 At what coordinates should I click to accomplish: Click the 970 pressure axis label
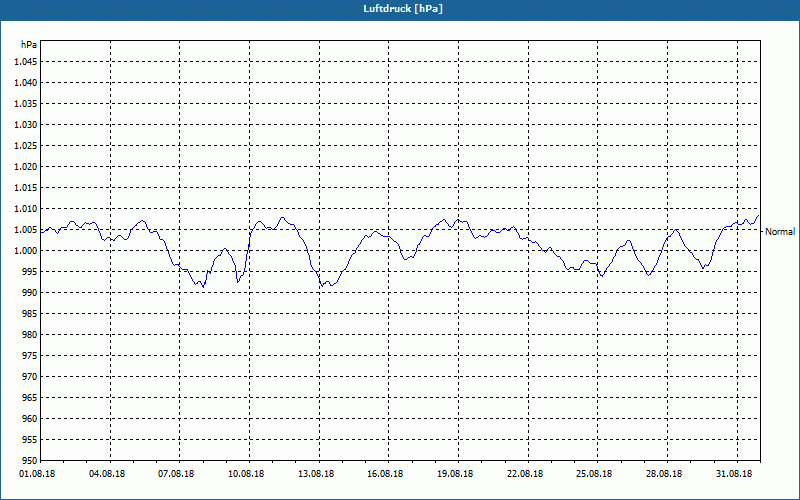(30, 377)
